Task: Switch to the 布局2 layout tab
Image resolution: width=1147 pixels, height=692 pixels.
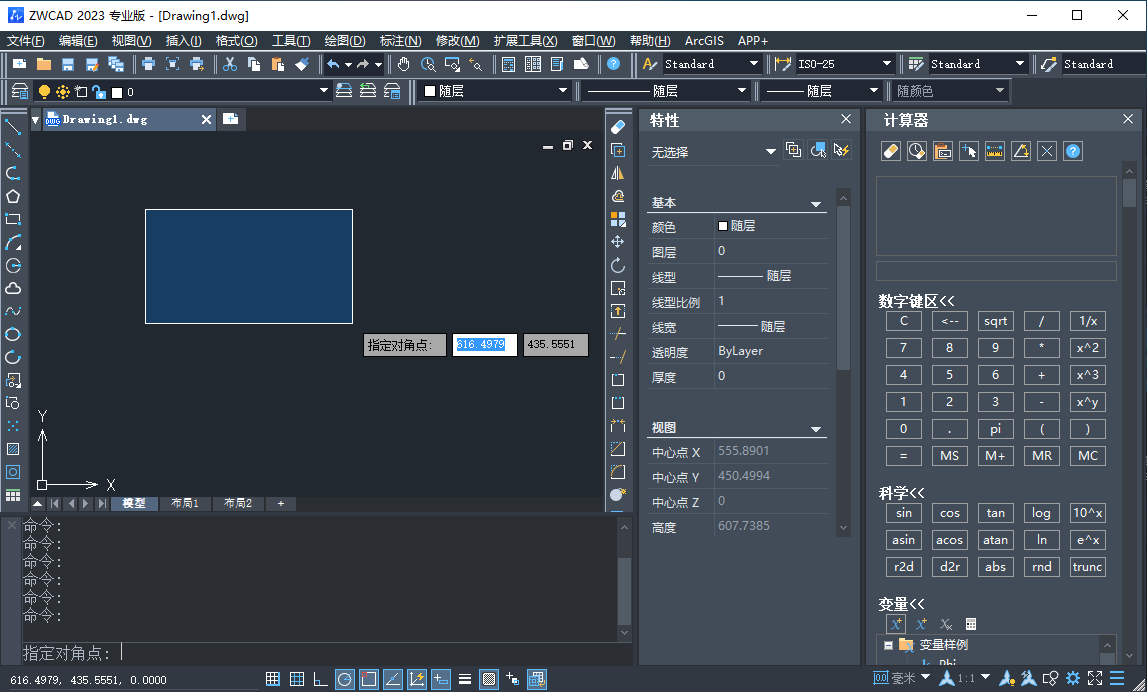Action: 238,503
